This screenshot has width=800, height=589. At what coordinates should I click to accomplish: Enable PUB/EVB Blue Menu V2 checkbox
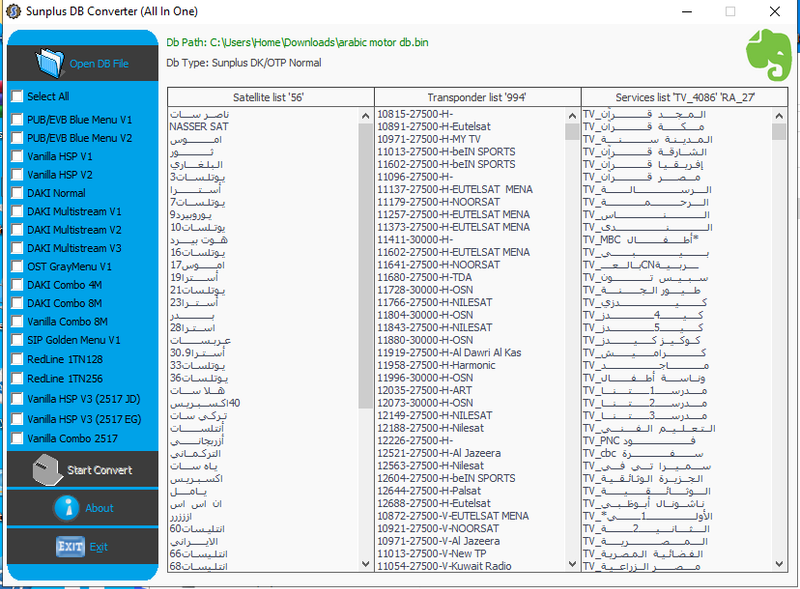[x=17, y=138]
